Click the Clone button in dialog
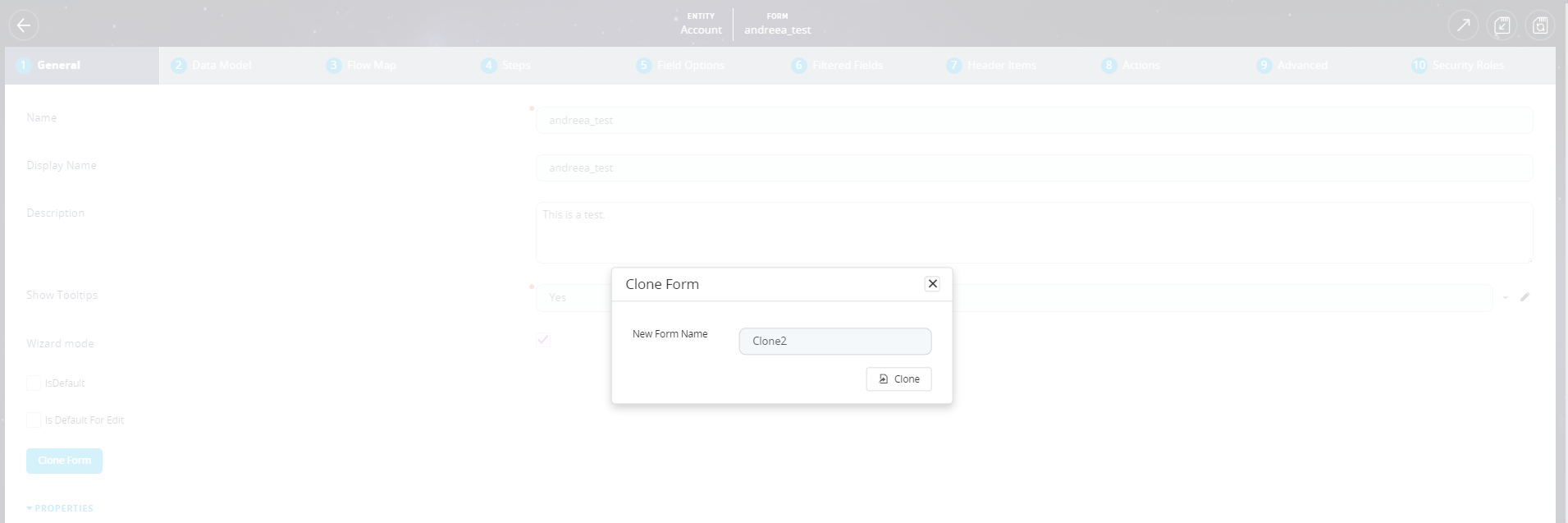 click(898, 379)
